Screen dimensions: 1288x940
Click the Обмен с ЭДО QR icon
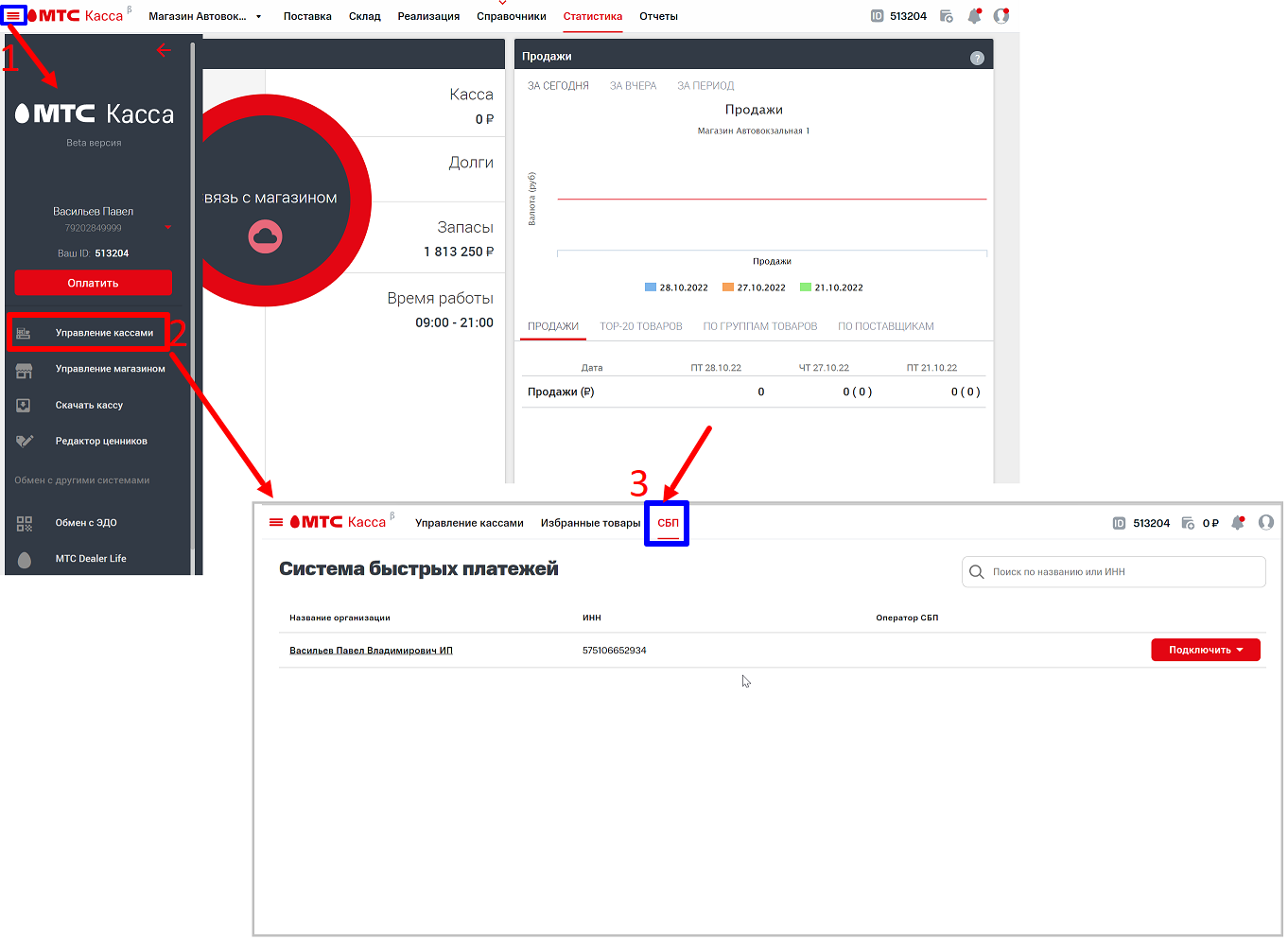pyautogui.click(x=24, y=523)
